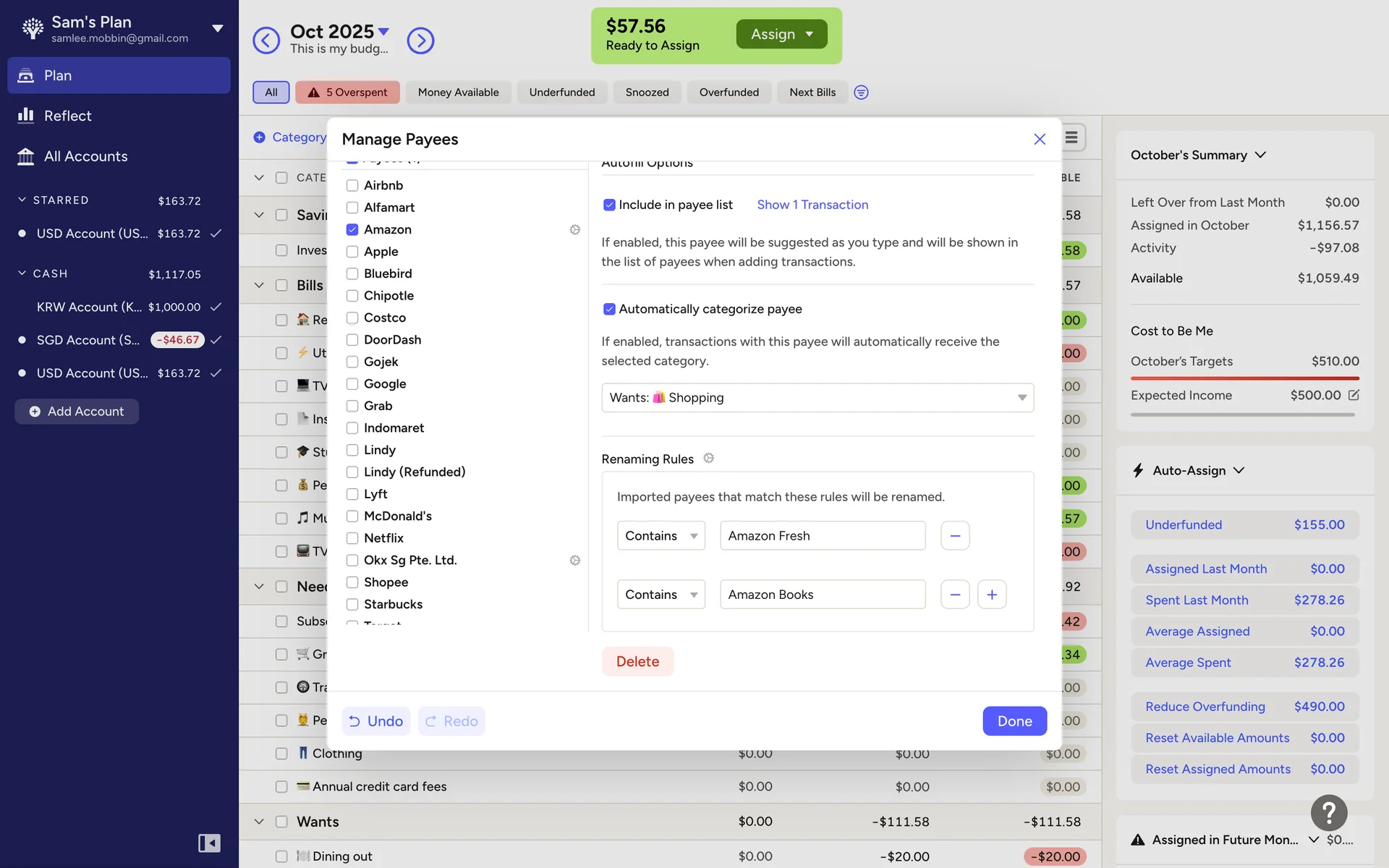
Task: Add a new renaming rule with the plus button
Action: coord(991,594)
